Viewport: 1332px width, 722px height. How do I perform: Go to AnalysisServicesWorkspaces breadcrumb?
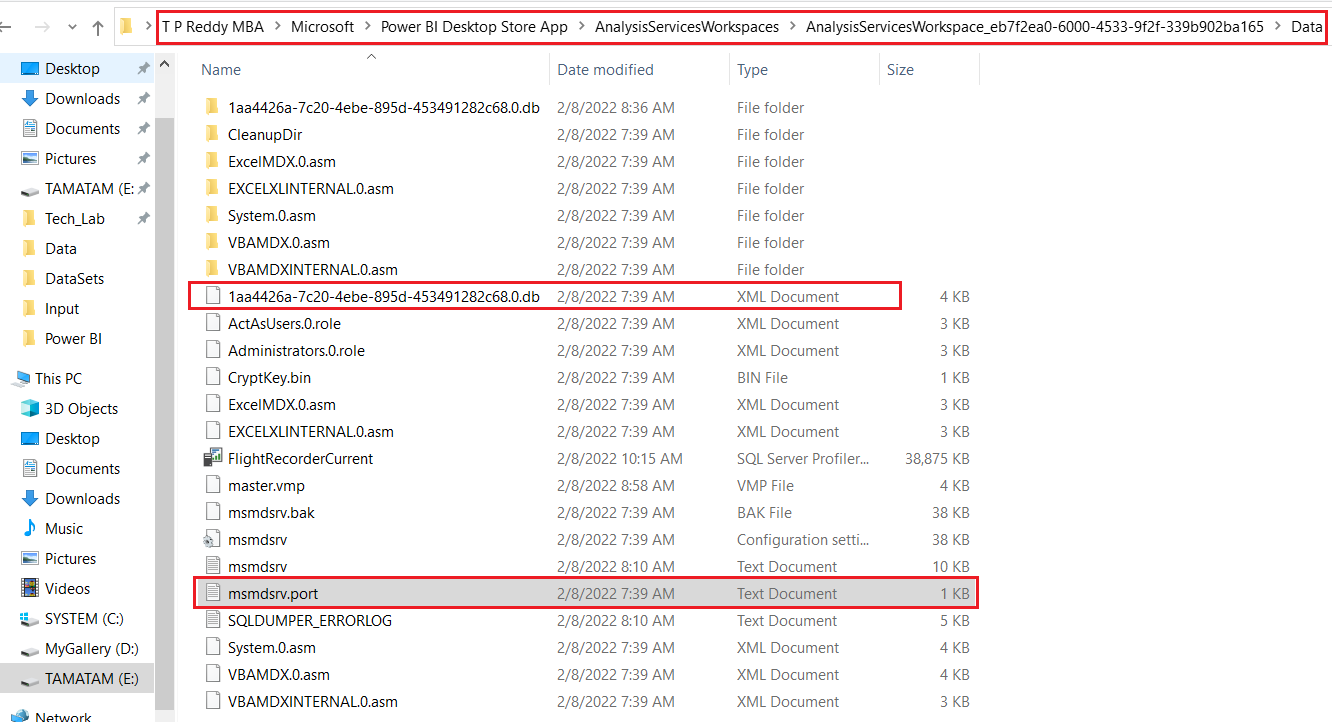click(x=687, y=27)
